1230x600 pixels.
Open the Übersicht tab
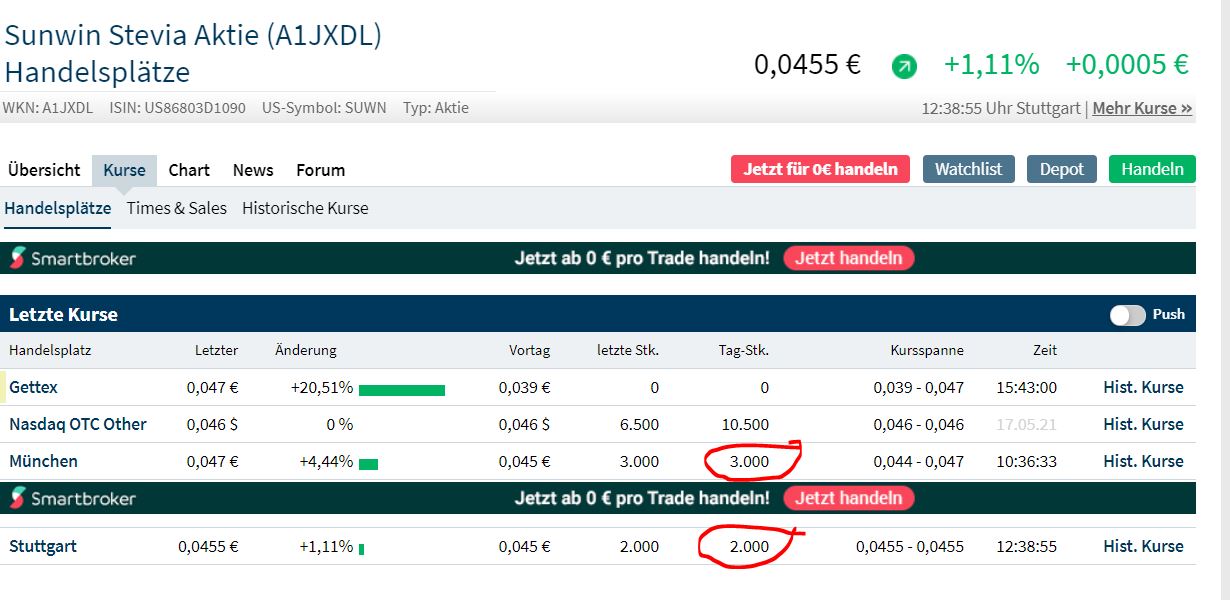tap(44, 170)
